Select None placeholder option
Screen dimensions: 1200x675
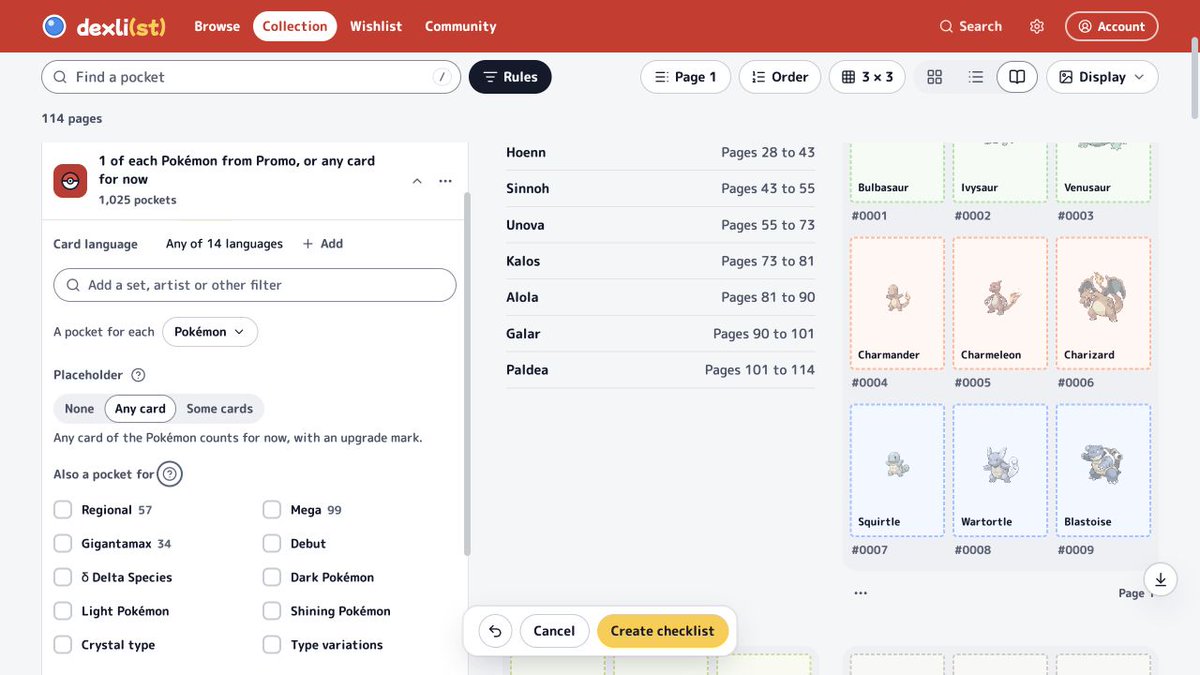79,409
